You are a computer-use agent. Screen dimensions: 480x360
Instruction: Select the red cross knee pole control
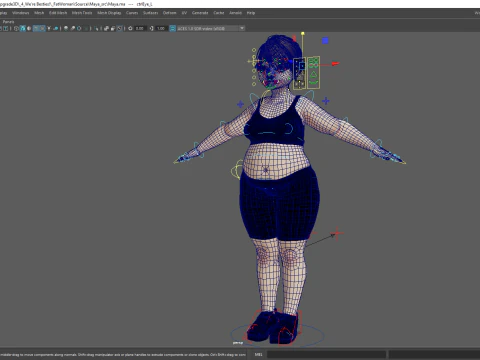(x=337, y=233)
